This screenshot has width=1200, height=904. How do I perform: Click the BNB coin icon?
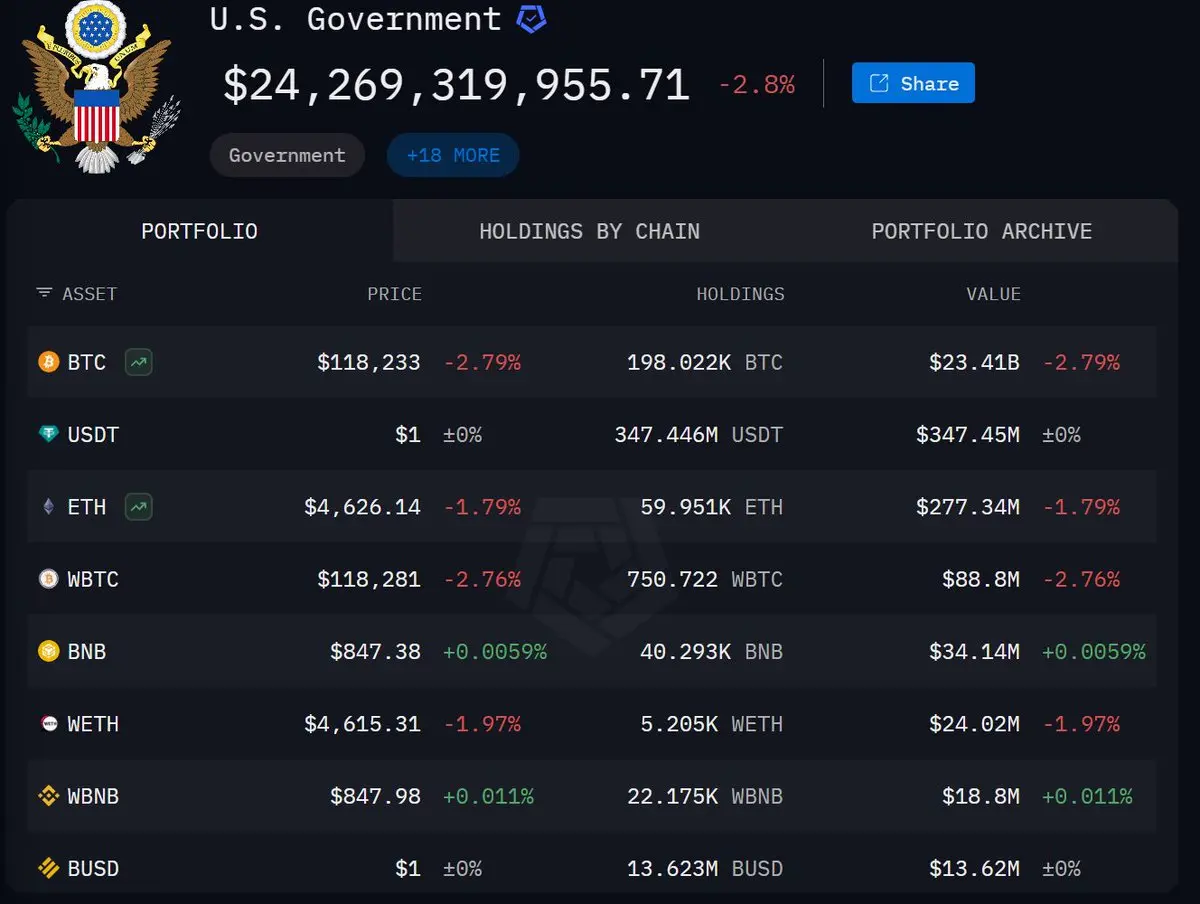(x=49, y=652)
